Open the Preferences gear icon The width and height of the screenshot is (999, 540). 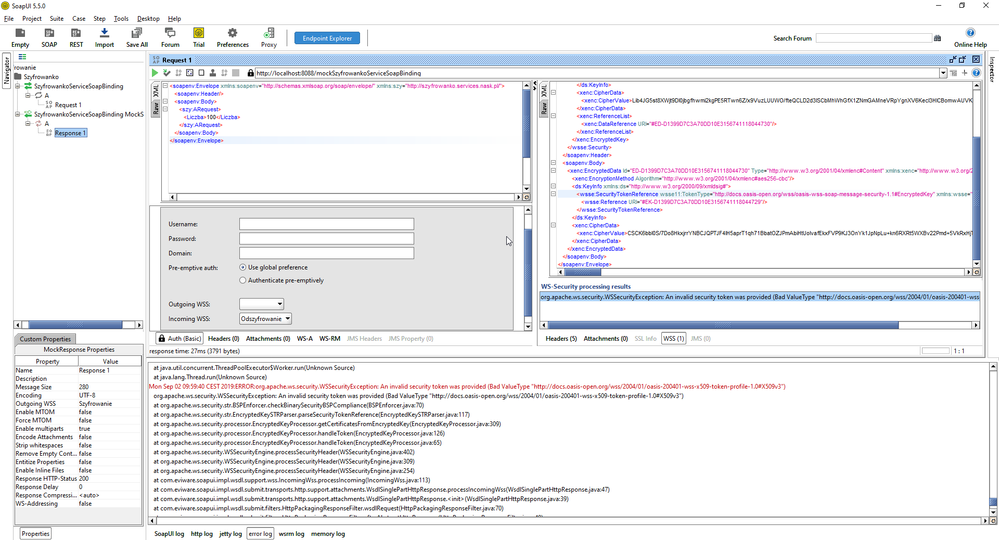pos(232,38)
